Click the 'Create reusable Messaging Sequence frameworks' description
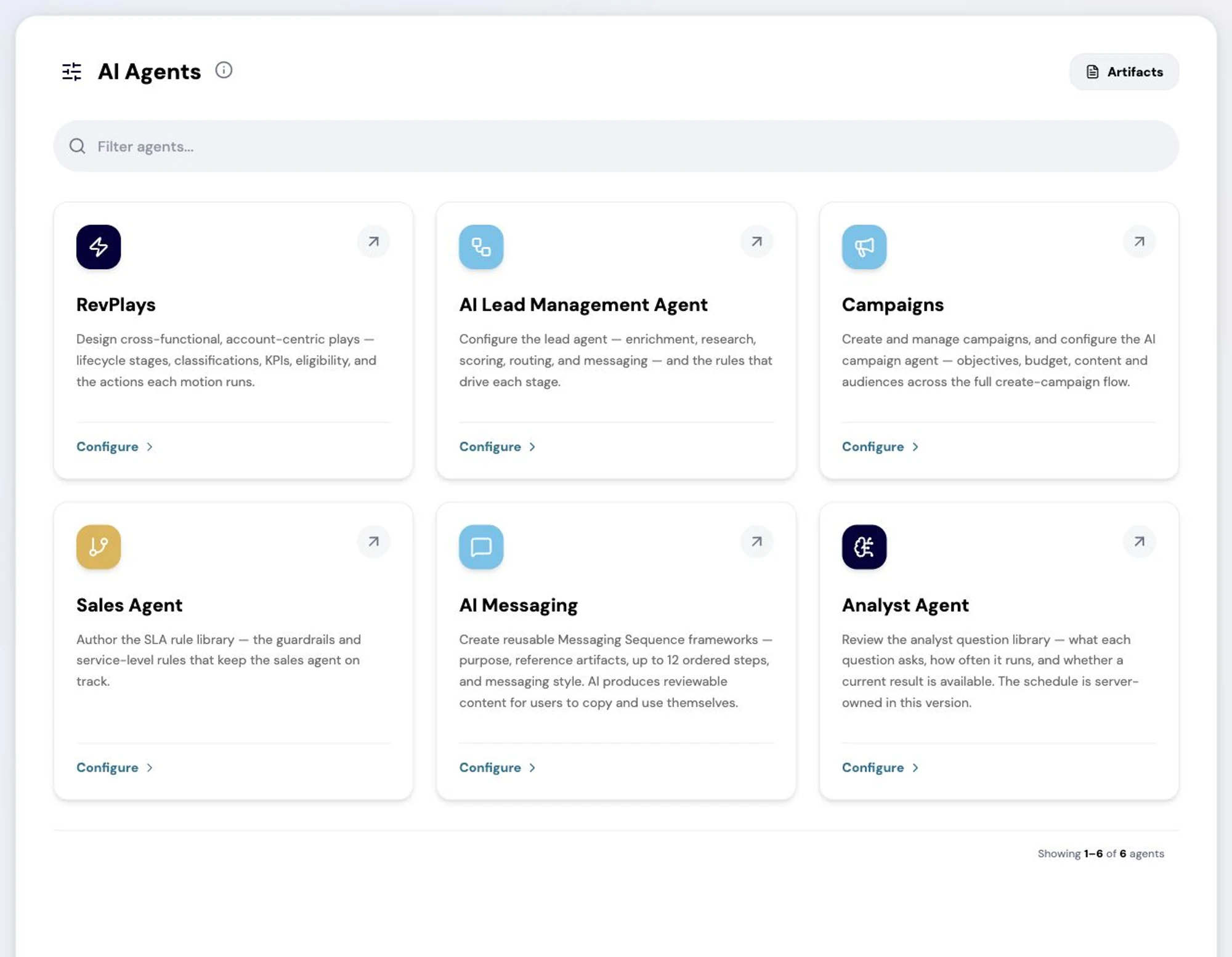This screenshot has height=957, width=1232. (x=616, y=671)
